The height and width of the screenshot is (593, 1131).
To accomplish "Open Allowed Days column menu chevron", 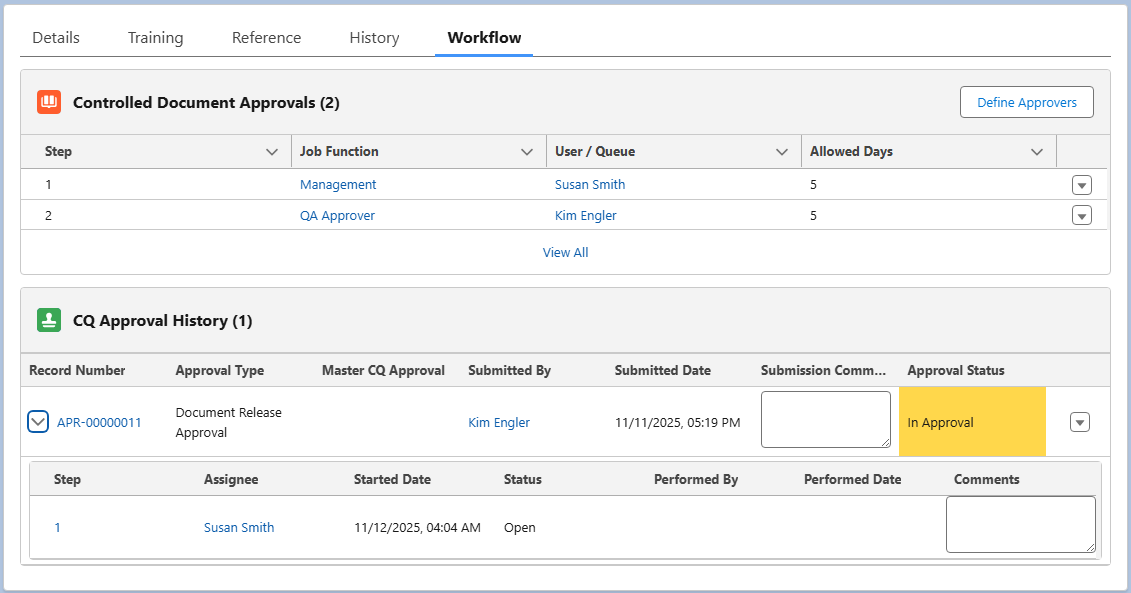I will coord(1037,152).
